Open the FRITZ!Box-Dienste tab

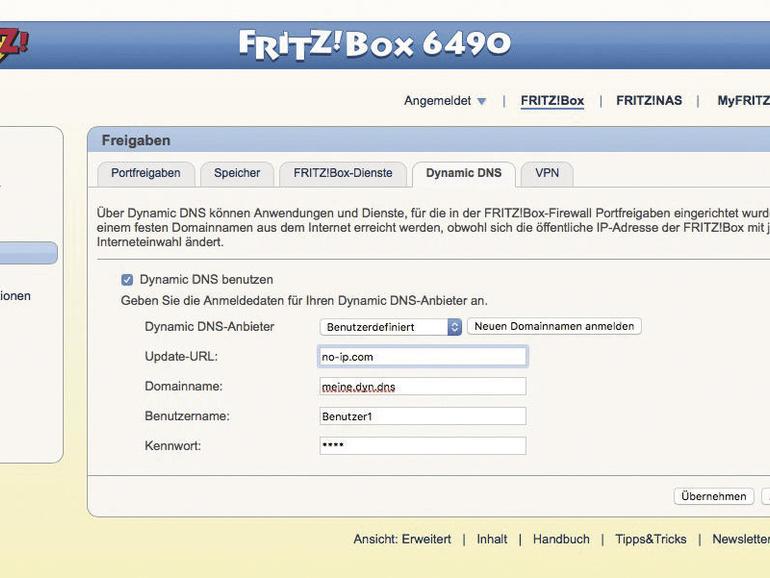(x=343, y=173)
